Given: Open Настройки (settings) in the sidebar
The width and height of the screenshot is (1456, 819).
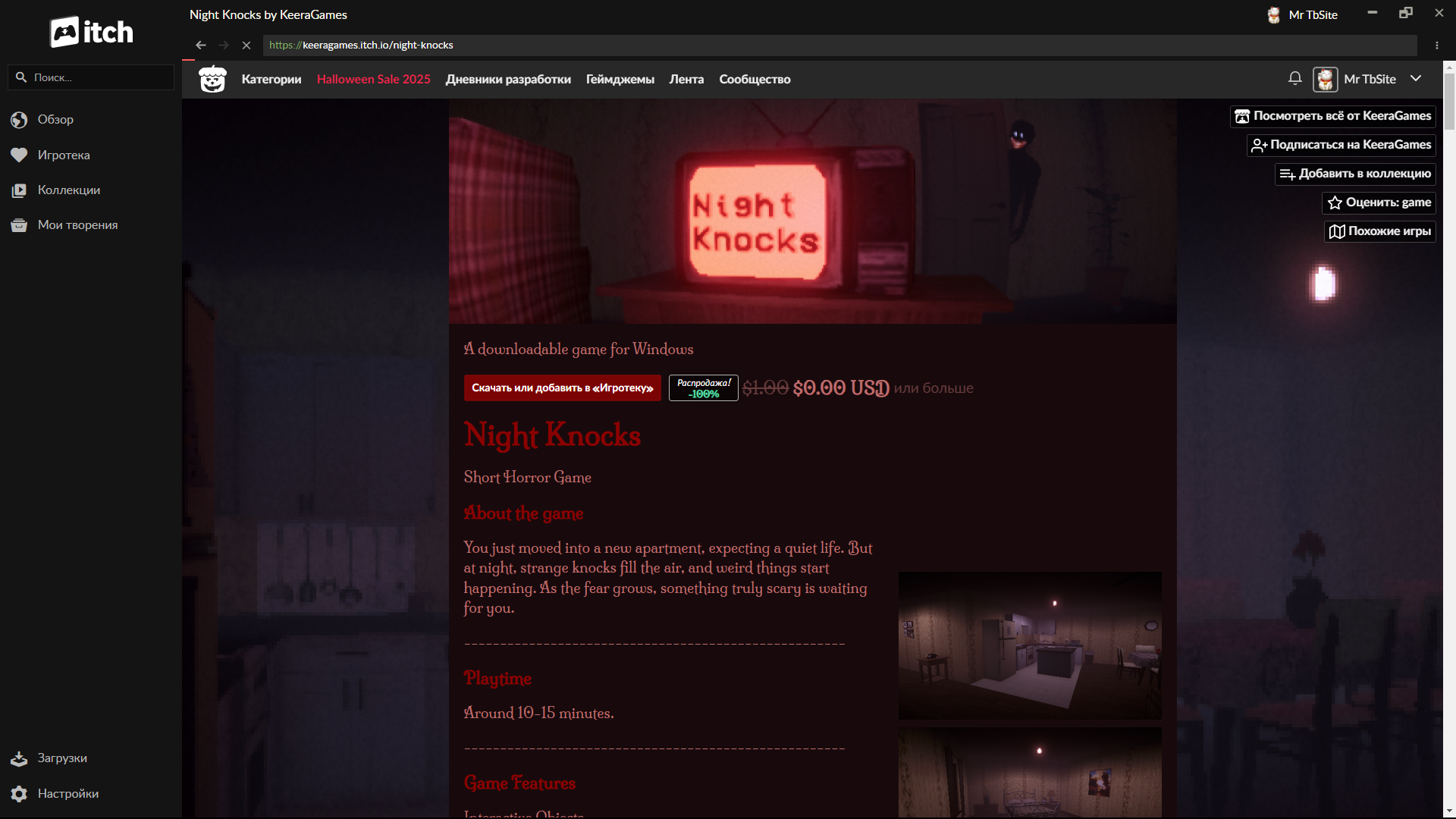Looking at the screenshot, I should point(67,794).
